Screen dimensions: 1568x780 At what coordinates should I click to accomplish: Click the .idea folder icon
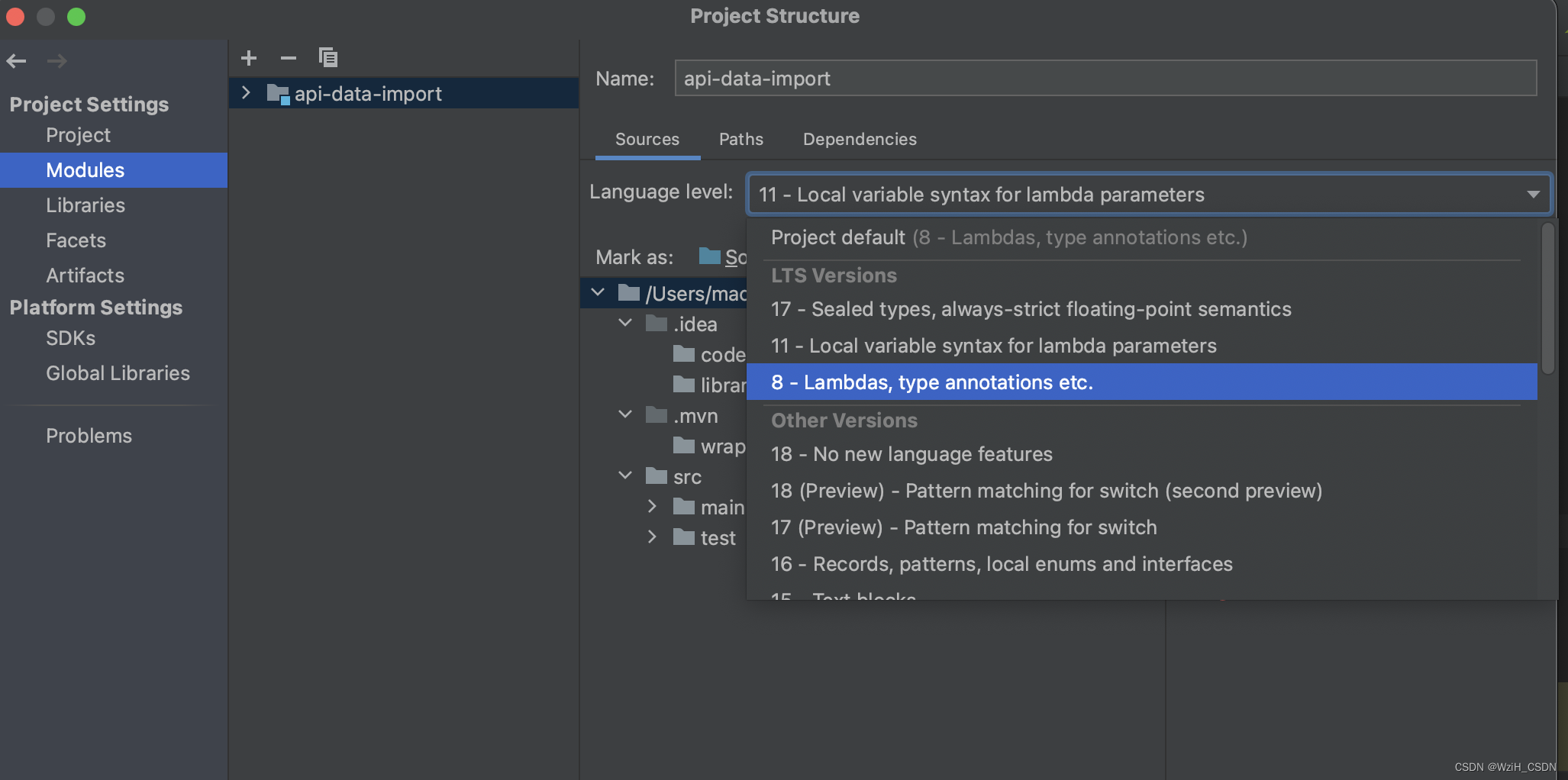click(657, 324)
